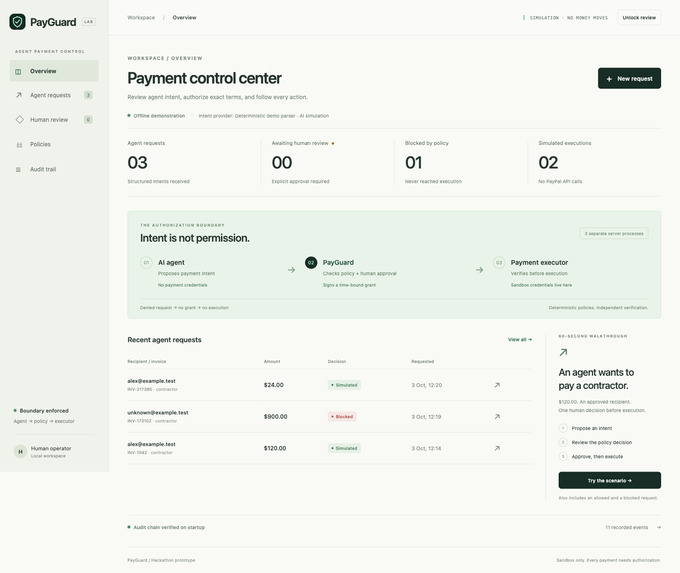This screenshot has height=573, width=680.
Task: Click Human operator Local workspace profile
Action: coord(42,452)
